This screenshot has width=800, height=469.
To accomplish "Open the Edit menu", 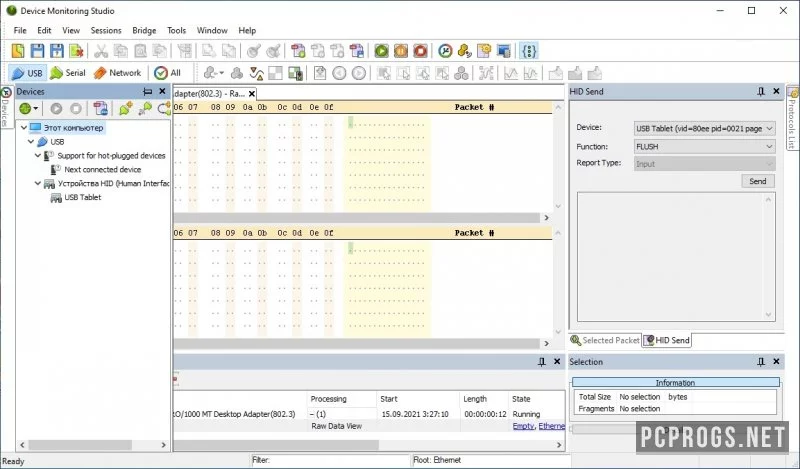I will click(44, 31).
